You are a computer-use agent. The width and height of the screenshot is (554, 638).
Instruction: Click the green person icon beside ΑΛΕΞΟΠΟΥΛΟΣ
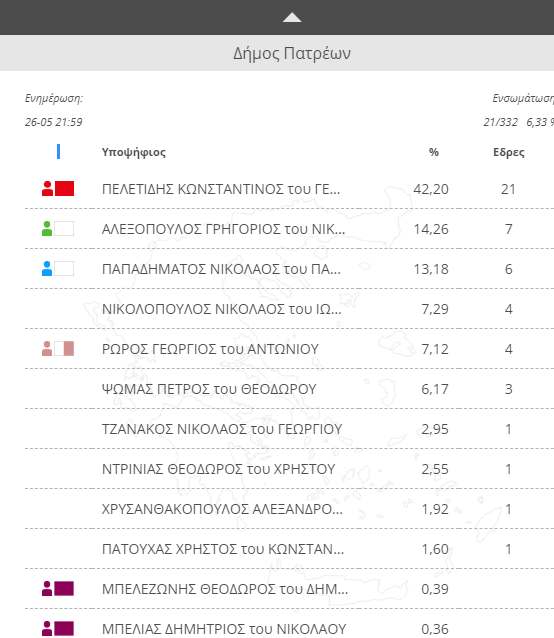click(x=47, y=229)
